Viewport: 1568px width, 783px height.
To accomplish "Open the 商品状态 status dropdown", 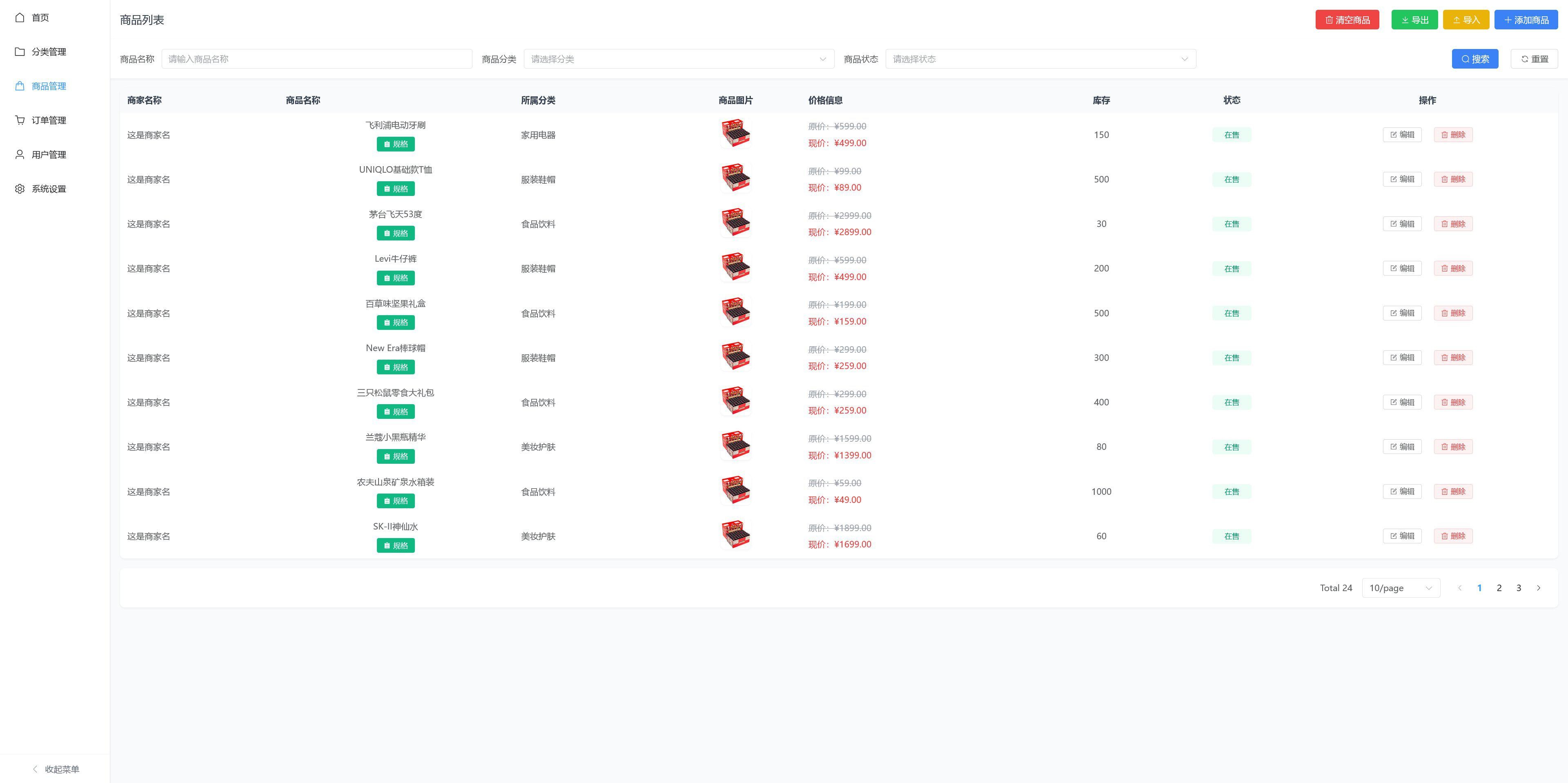I will tap(1040, 59).
